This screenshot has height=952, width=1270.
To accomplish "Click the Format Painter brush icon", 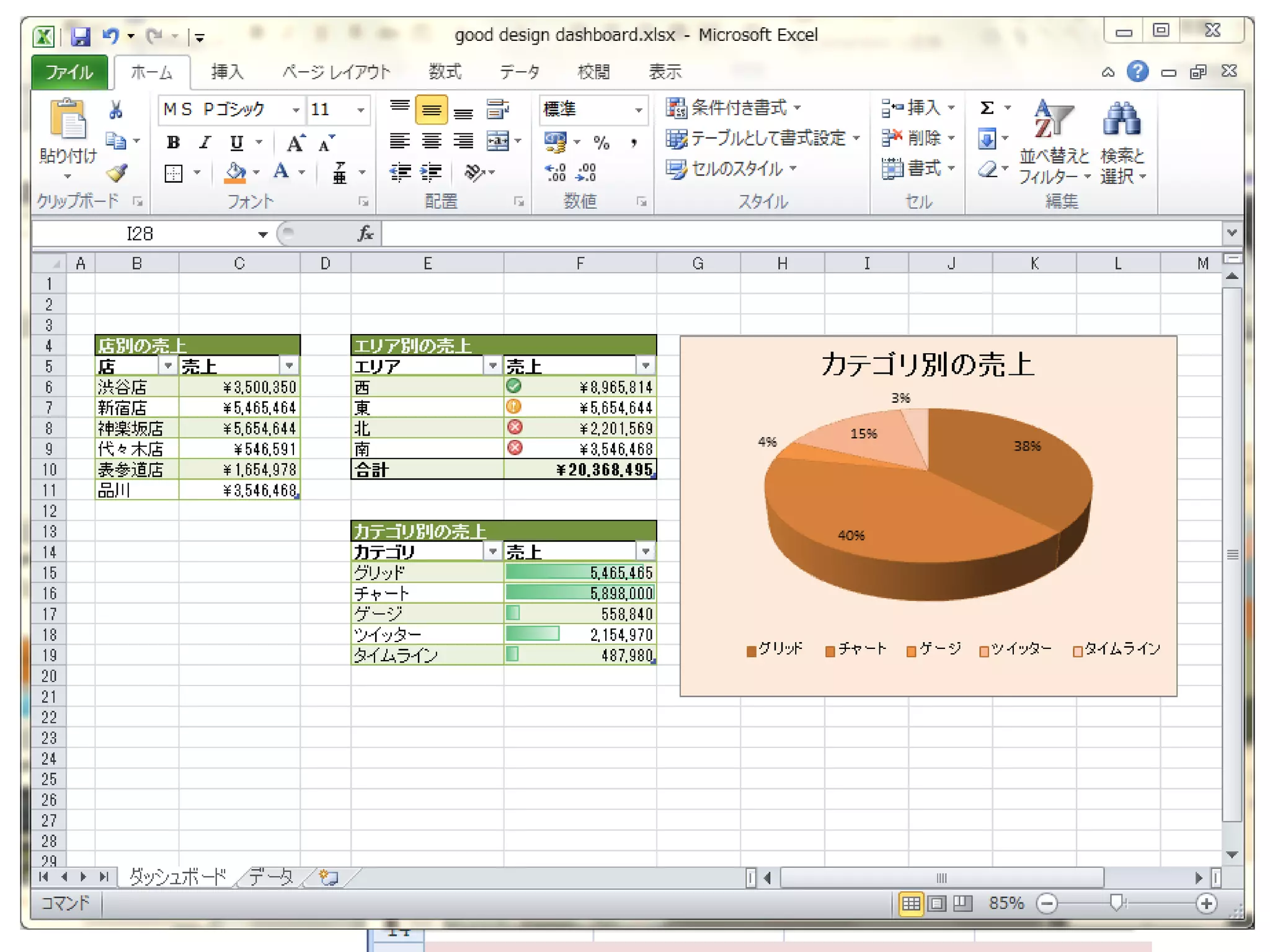I will [117, 173].
